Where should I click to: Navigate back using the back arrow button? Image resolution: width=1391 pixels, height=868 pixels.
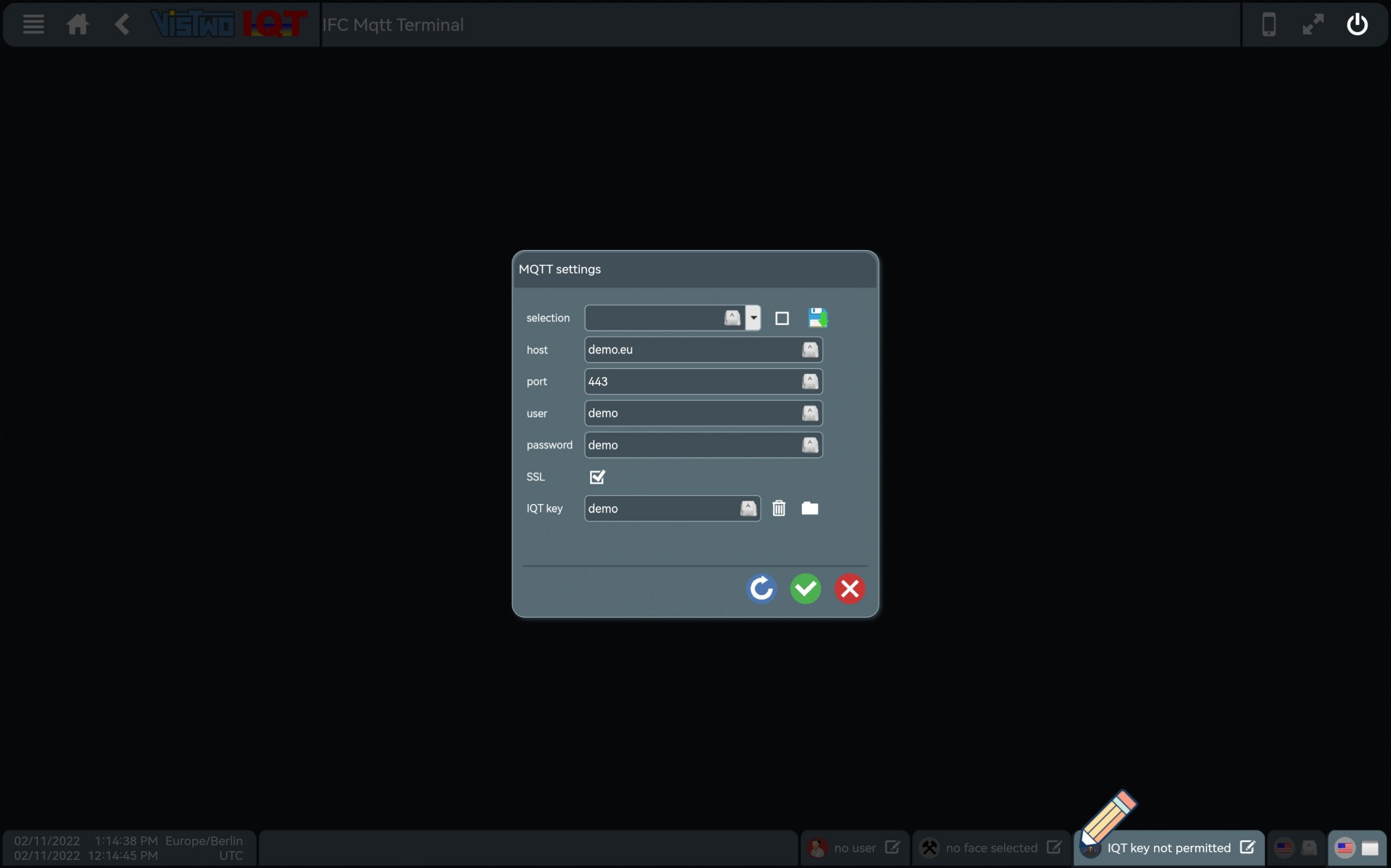click(122, 24)
